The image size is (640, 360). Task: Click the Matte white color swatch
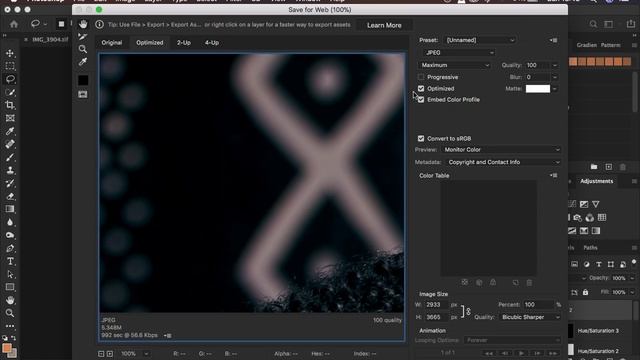click(x=538, y=89)
